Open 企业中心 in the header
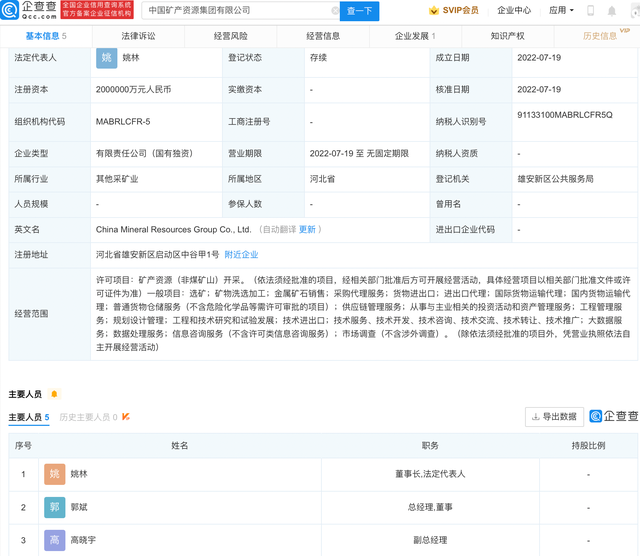This screenshot has width=640, height=556. coord(514,11)
